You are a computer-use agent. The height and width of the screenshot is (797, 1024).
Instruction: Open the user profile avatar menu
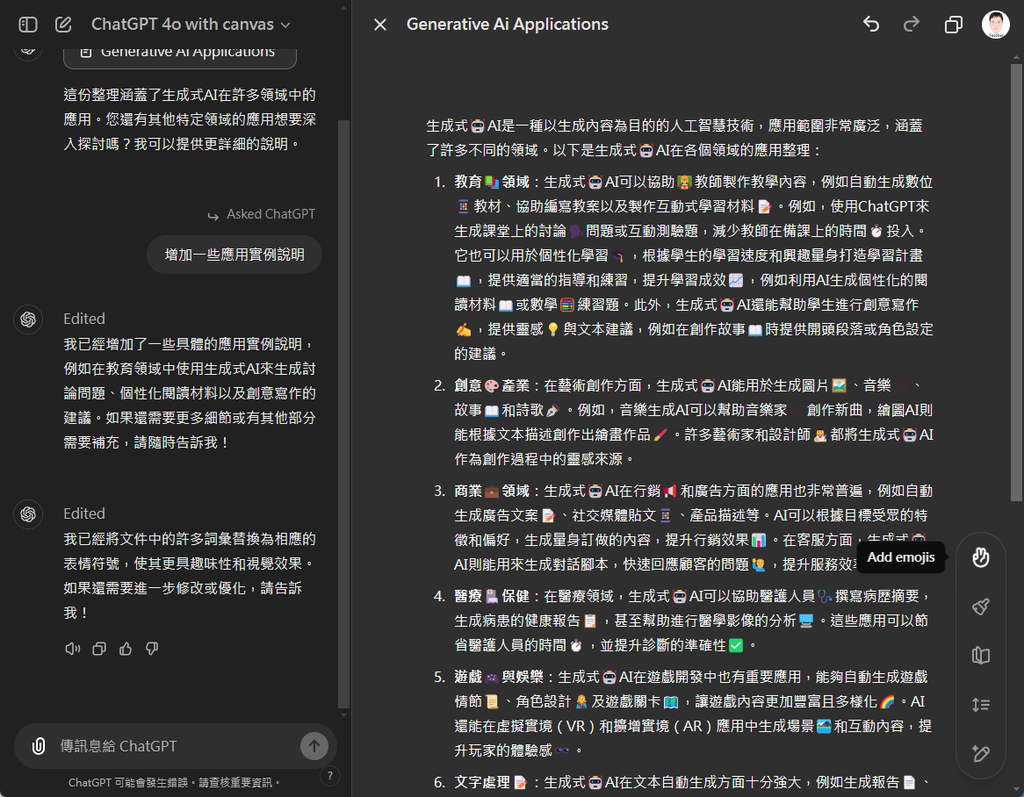[x=996, y=25]
